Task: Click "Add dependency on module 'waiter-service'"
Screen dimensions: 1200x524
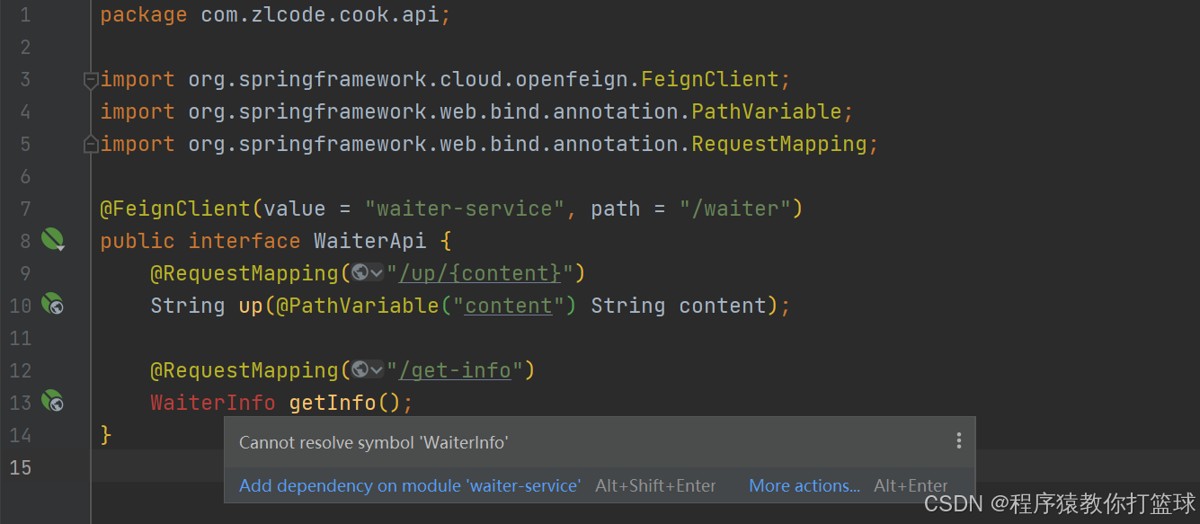Action: point(409,486)
